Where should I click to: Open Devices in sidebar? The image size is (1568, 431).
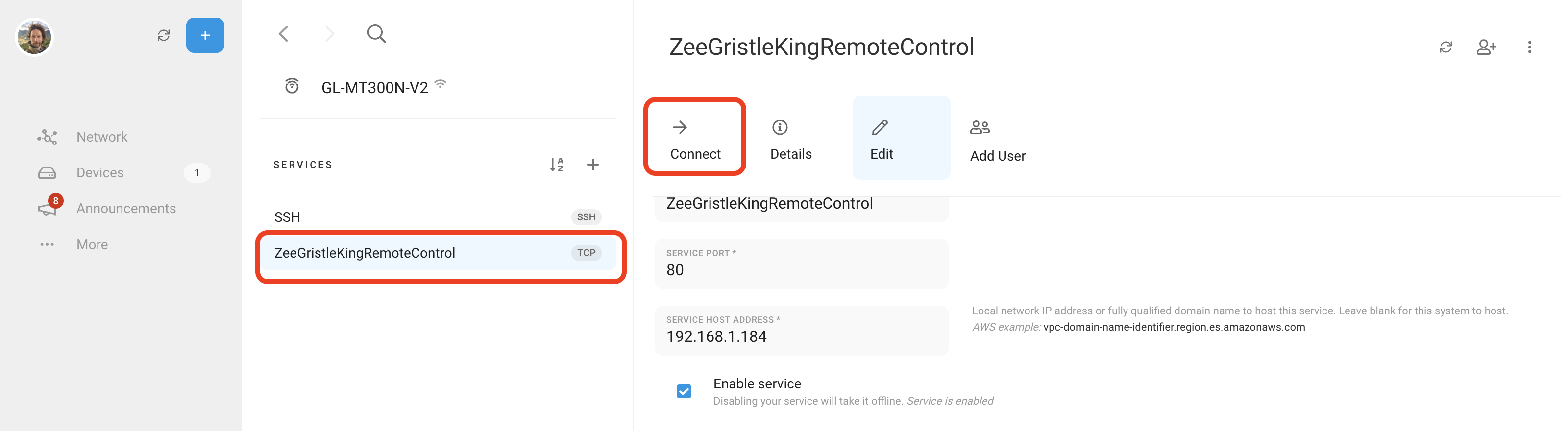[100, 173]
